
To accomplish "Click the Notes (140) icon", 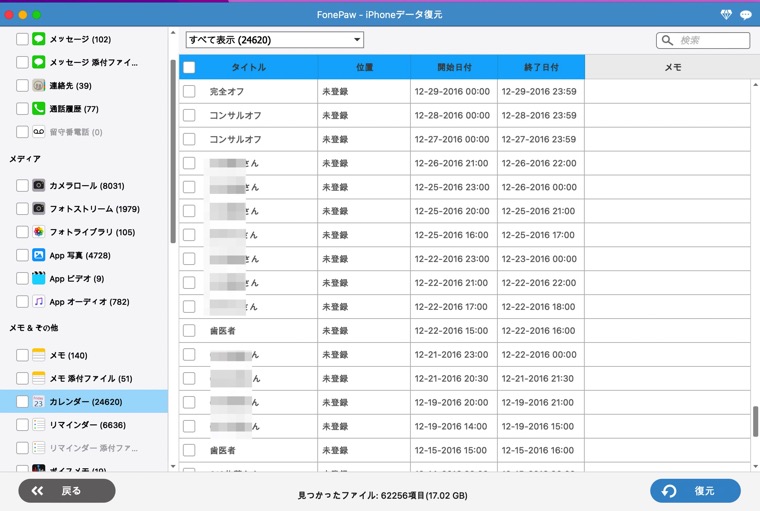I will coord(39,355).
